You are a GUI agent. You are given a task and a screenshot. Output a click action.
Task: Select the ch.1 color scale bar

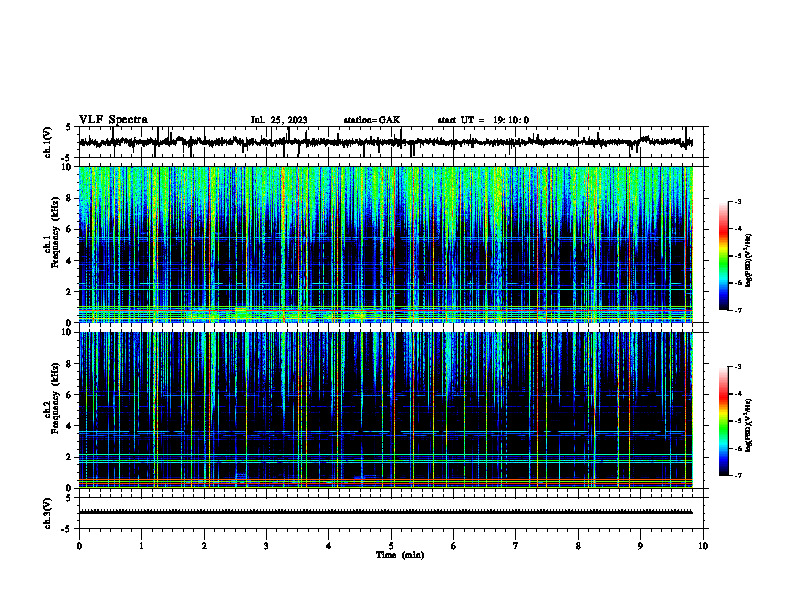(723, 256)
